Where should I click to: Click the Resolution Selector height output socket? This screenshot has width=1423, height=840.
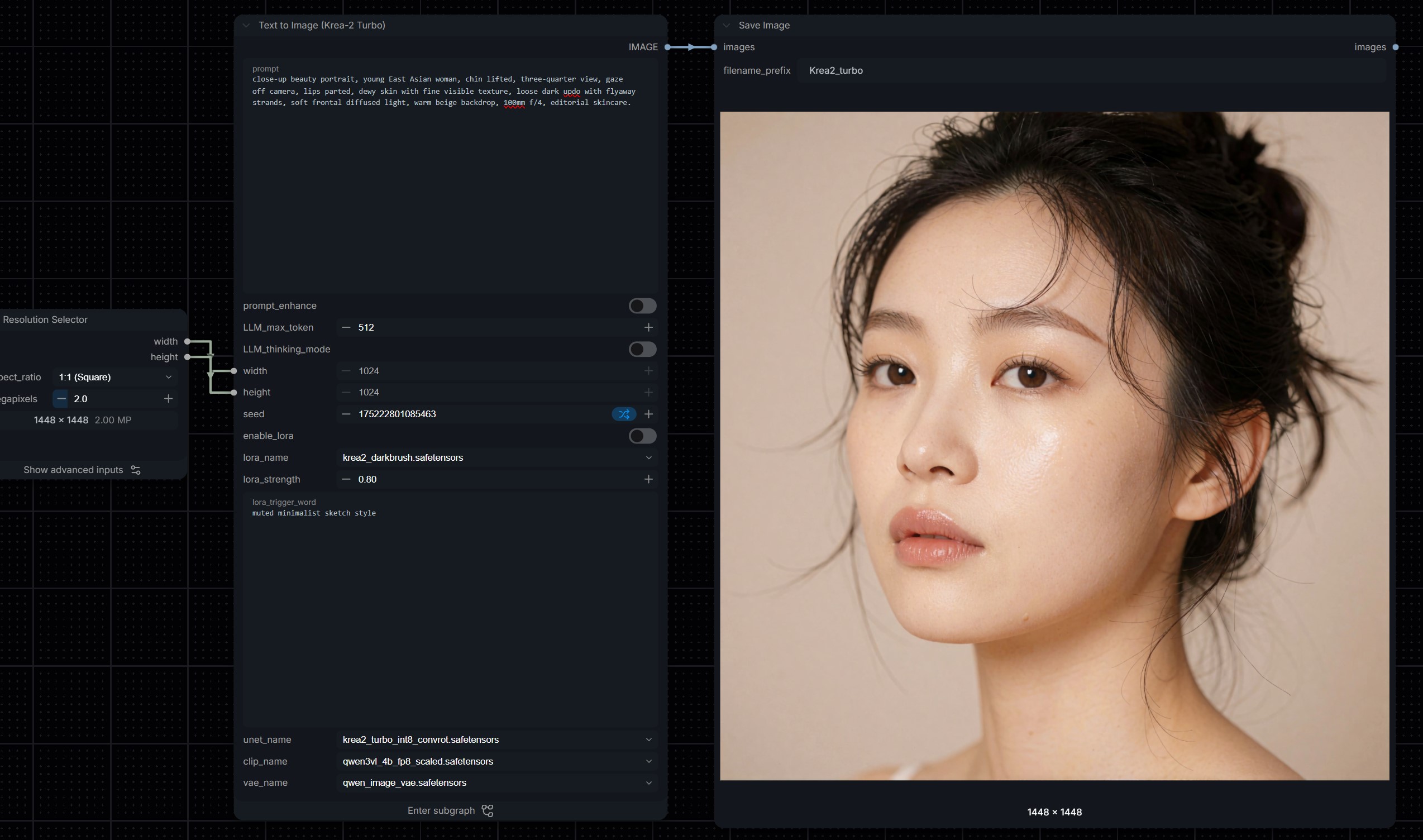tap(187, 357)
